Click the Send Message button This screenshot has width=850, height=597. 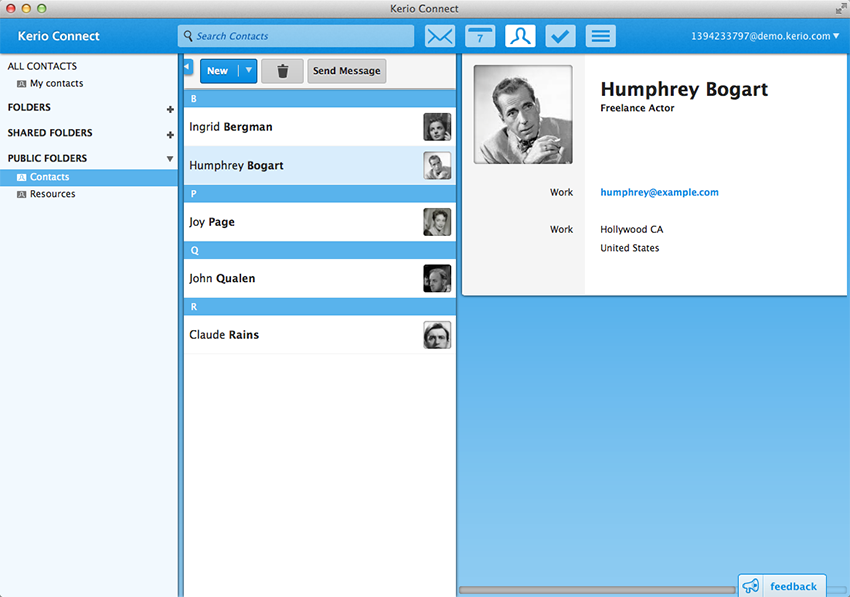pos(346,71)
